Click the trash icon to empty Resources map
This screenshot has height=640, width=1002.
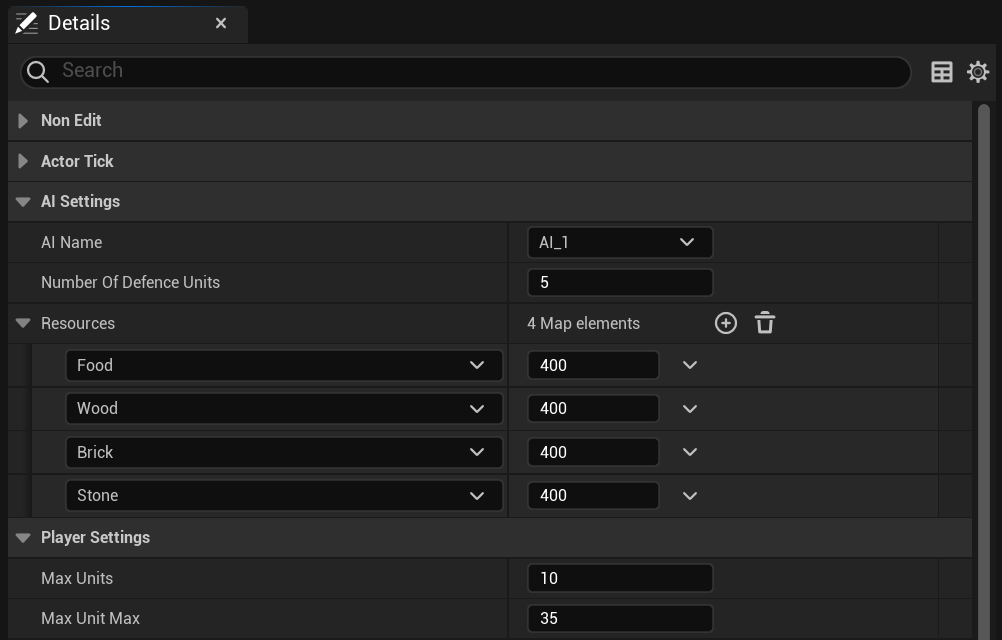click(x=765, y=323)
